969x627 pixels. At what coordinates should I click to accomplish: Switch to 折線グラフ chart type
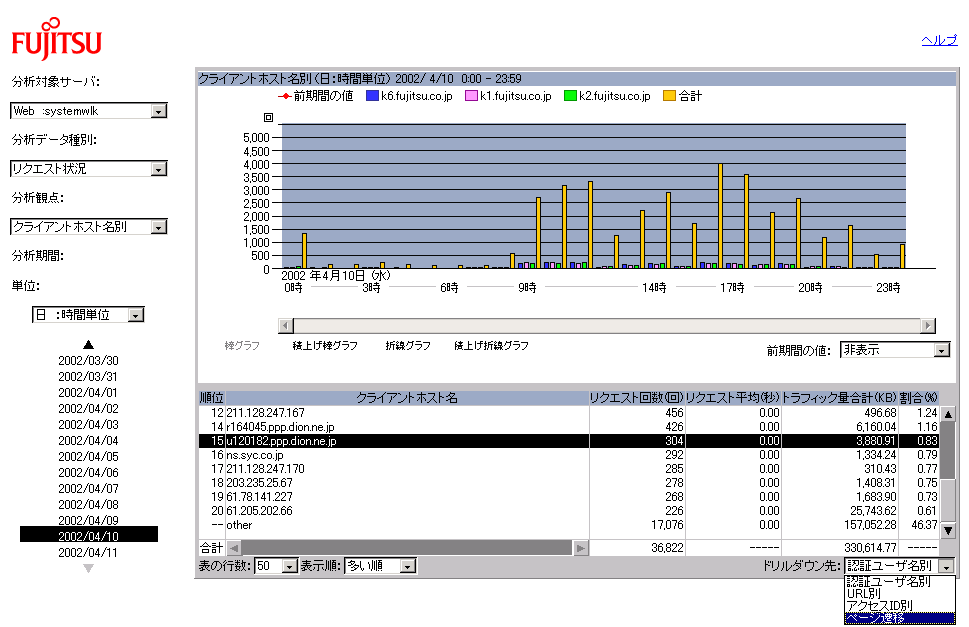(408, 346)
